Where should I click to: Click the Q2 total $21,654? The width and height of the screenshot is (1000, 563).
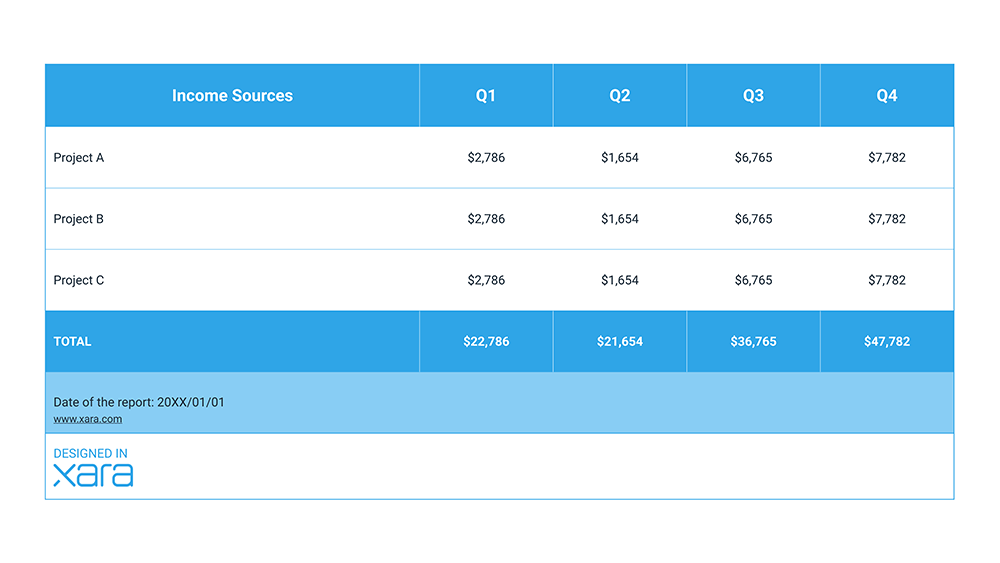point(620,342)
